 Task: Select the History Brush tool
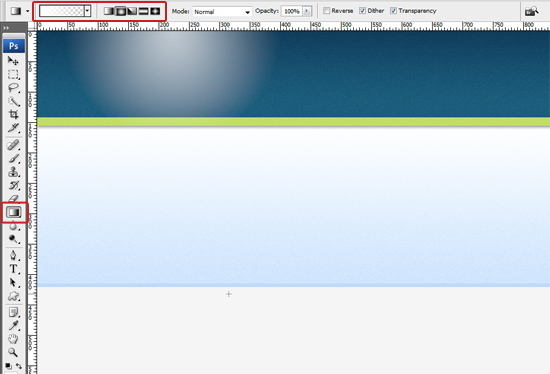13,185
